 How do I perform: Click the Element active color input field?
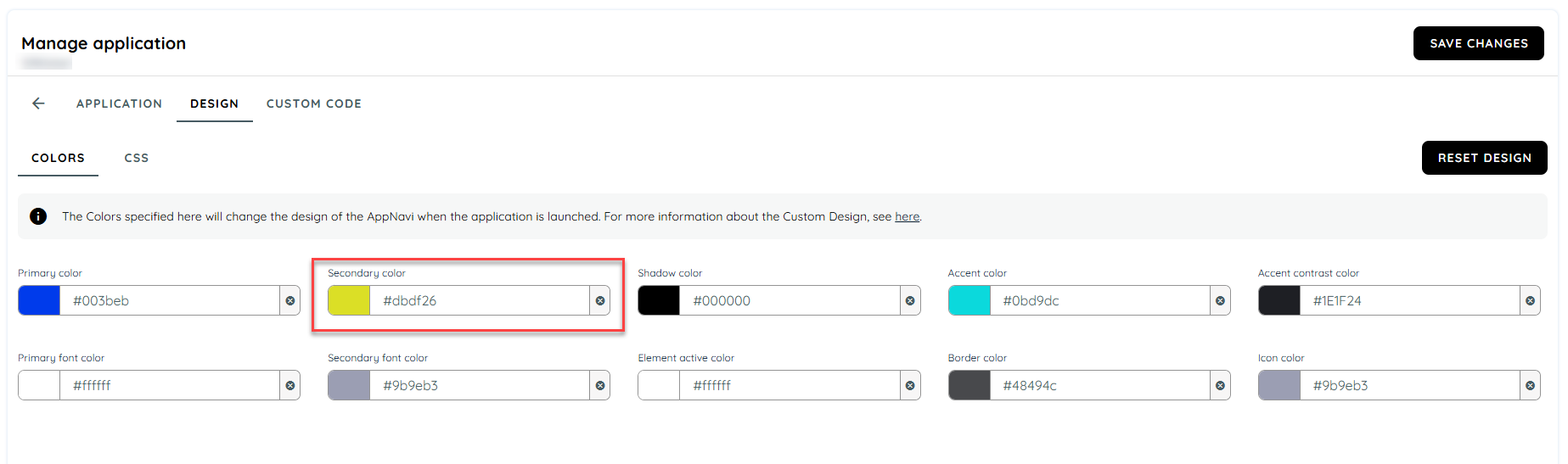pos(790,385)
